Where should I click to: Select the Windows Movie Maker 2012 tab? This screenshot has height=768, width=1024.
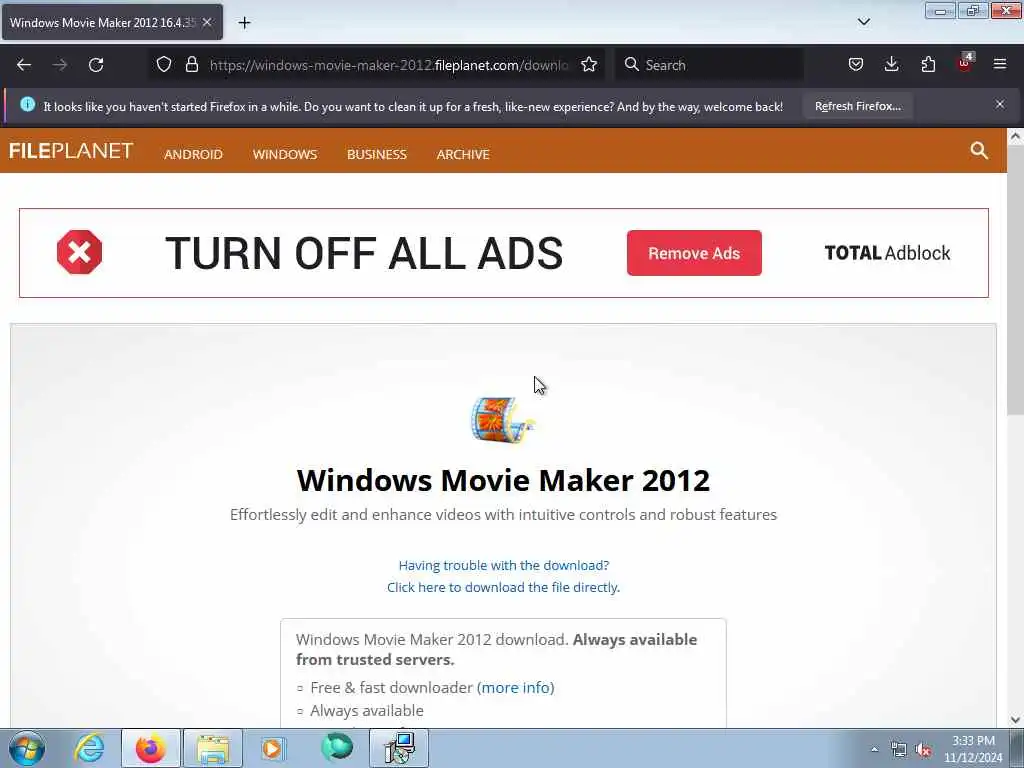tap(103, 22)
